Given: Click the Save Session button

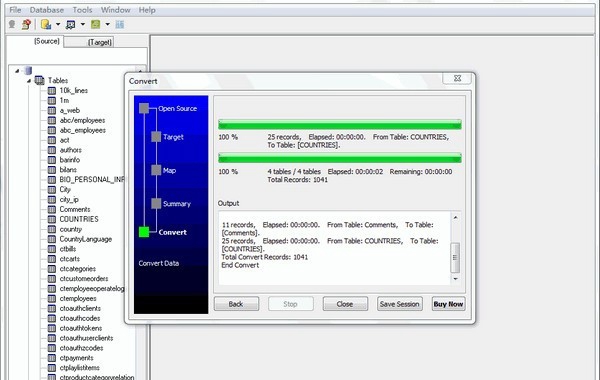Looking at the screenshot, I should [x=399, y=304].
